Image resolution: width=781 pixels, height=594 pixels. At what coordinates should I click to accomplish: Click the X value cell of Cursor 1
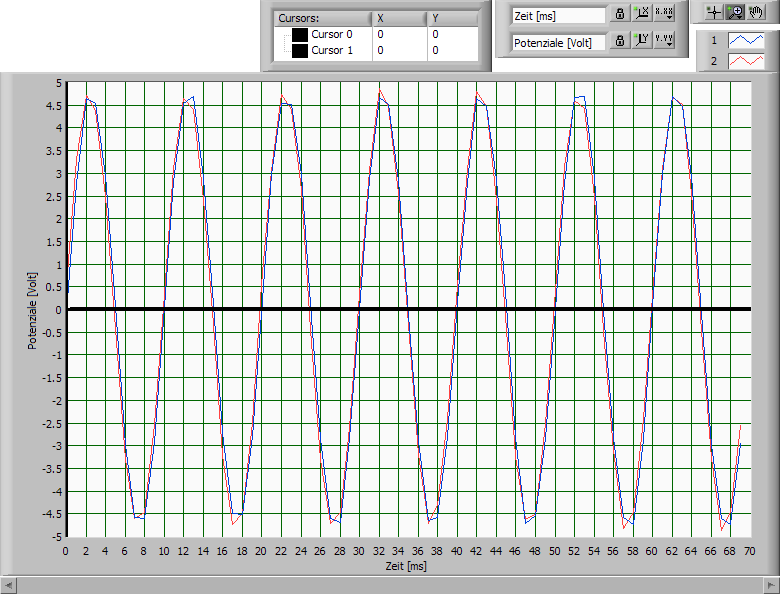(x=399, y=50)
